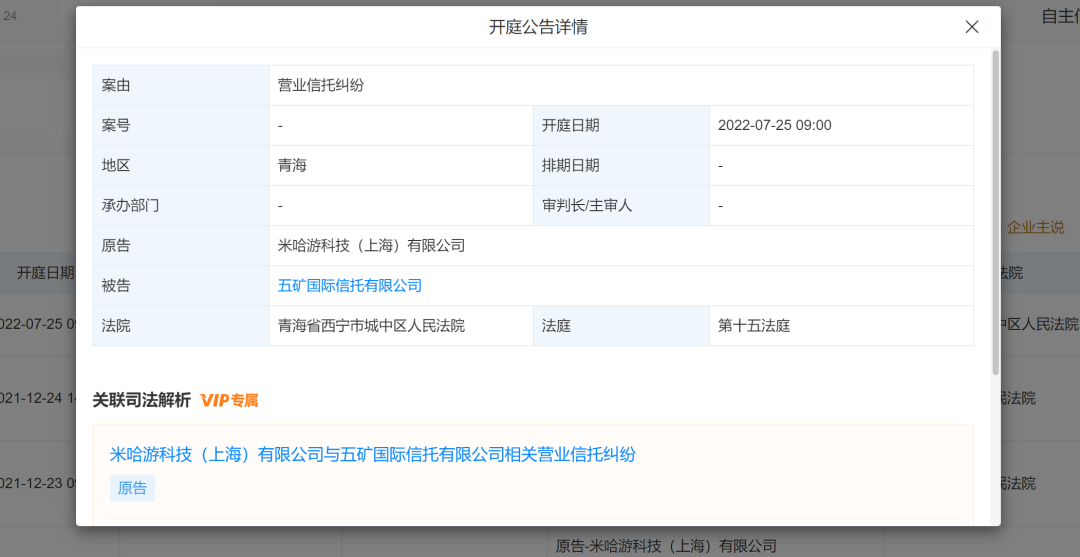Click the 案号 label cell

[181, 125]
